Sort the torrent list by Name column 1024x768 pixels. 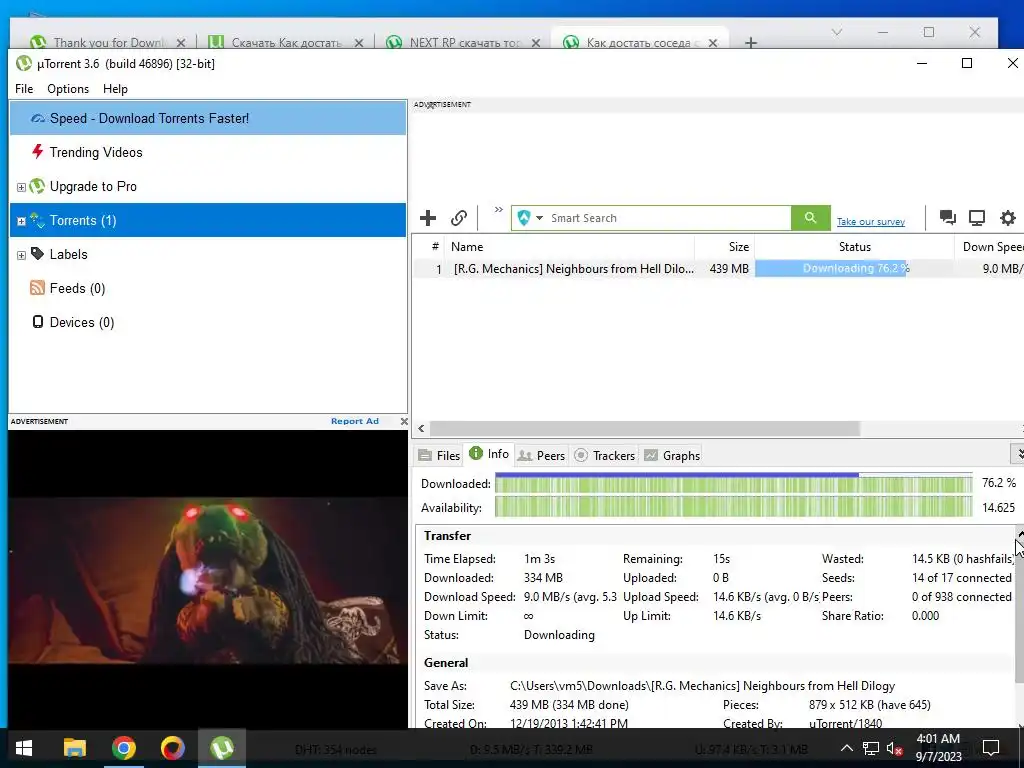click(569, 247)
